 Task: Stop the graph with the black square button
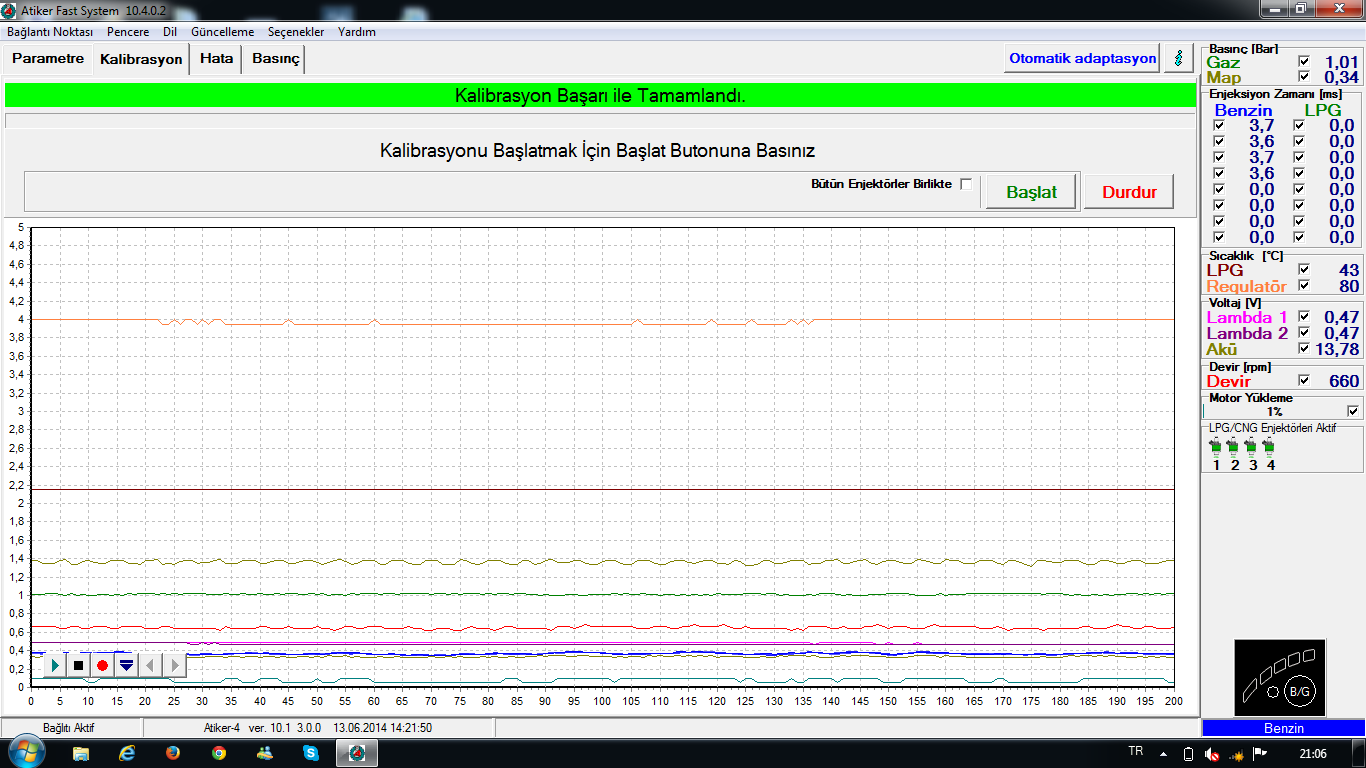click(x=79, y=665)
